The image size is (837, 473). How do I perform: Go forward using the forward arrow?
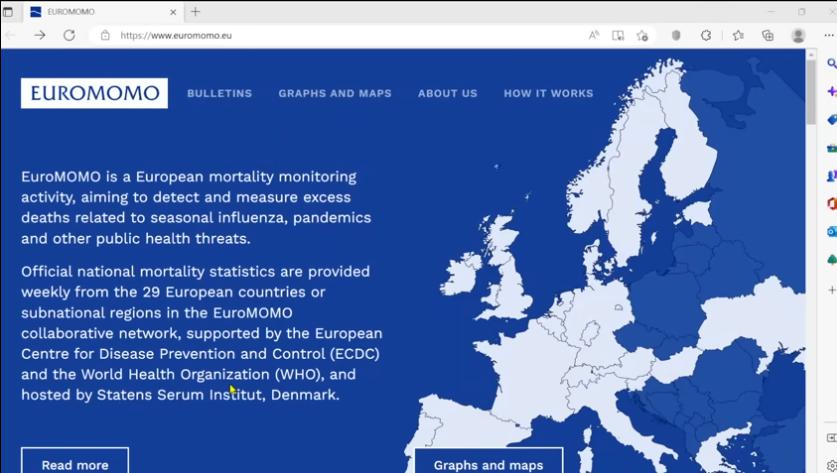point(40,35)
